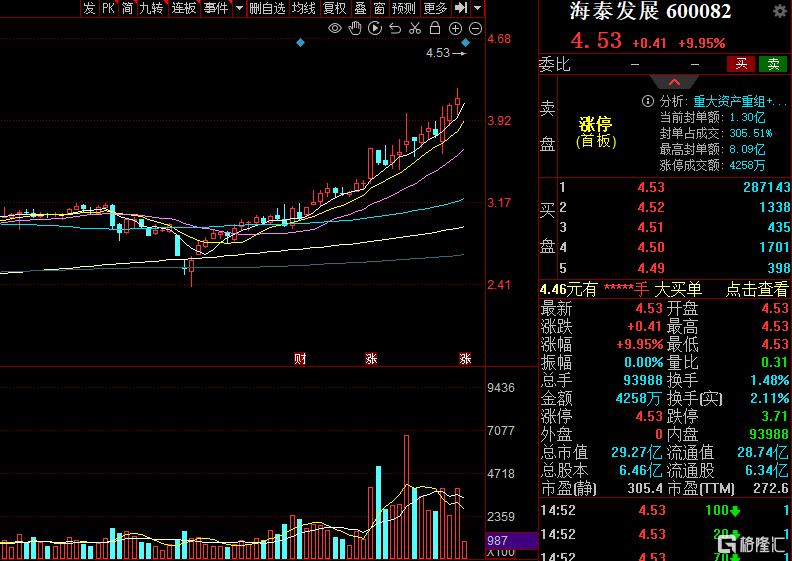This screenshot has width=792, height=561.
Task: Open the 重大资产重组 analysis link
Action: [740, 101]
